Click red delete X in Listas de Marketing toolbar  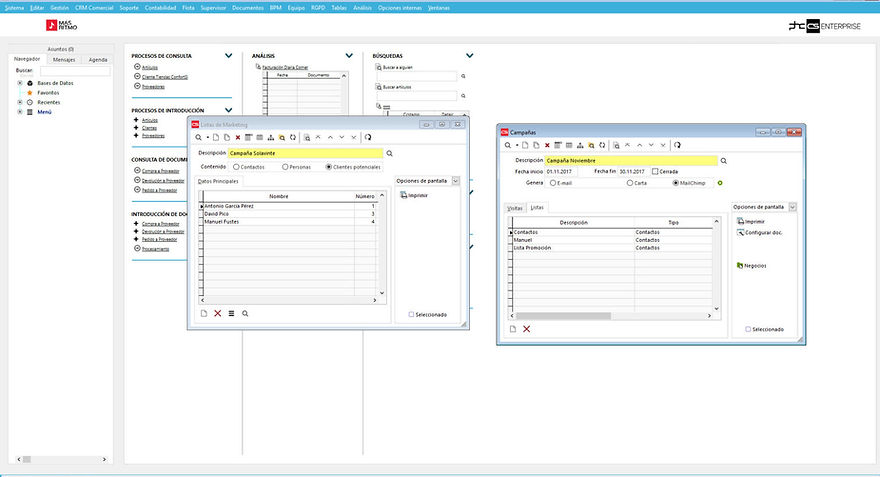pos(238,137)
